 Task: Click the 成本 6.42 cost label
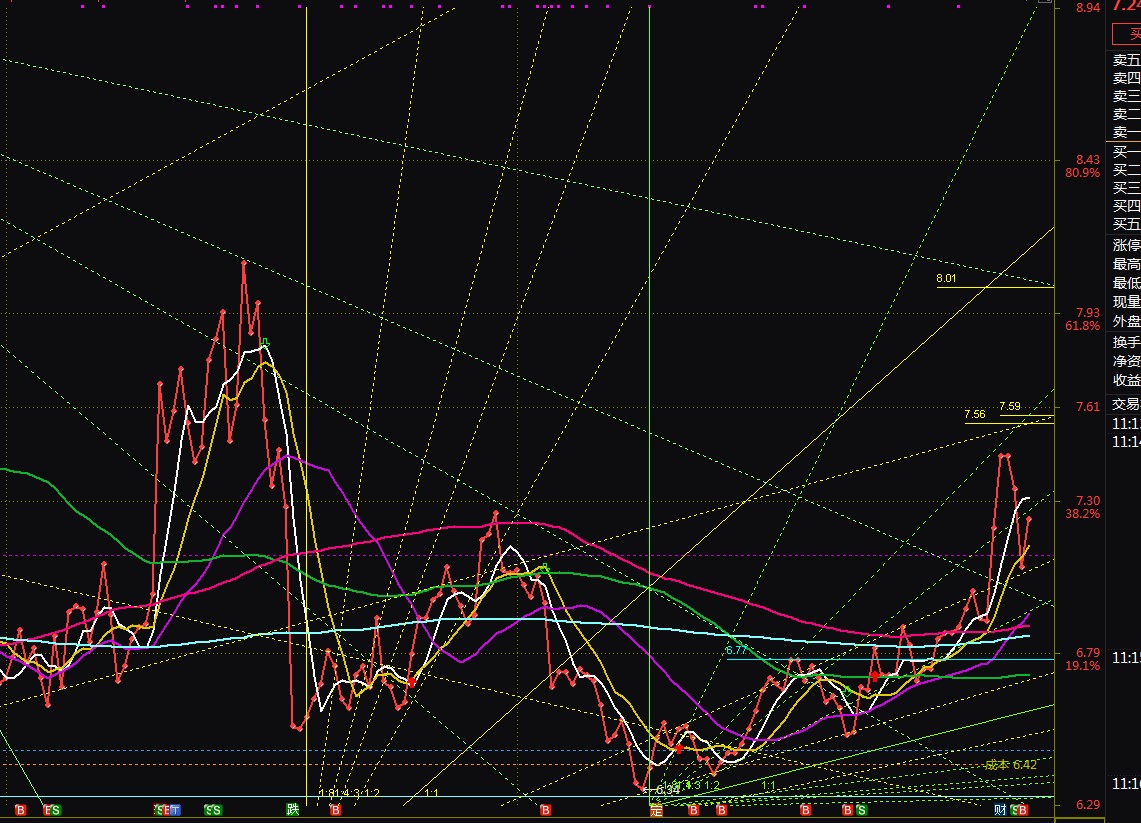click(x=1011, y=765)
